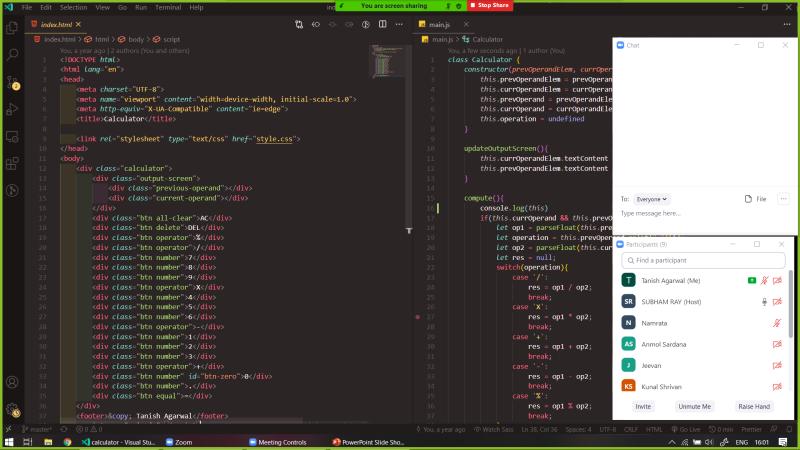Click the Open Changes compare icon
The width and height of the screenshot is (800, 450).
(x=299, y=24)
